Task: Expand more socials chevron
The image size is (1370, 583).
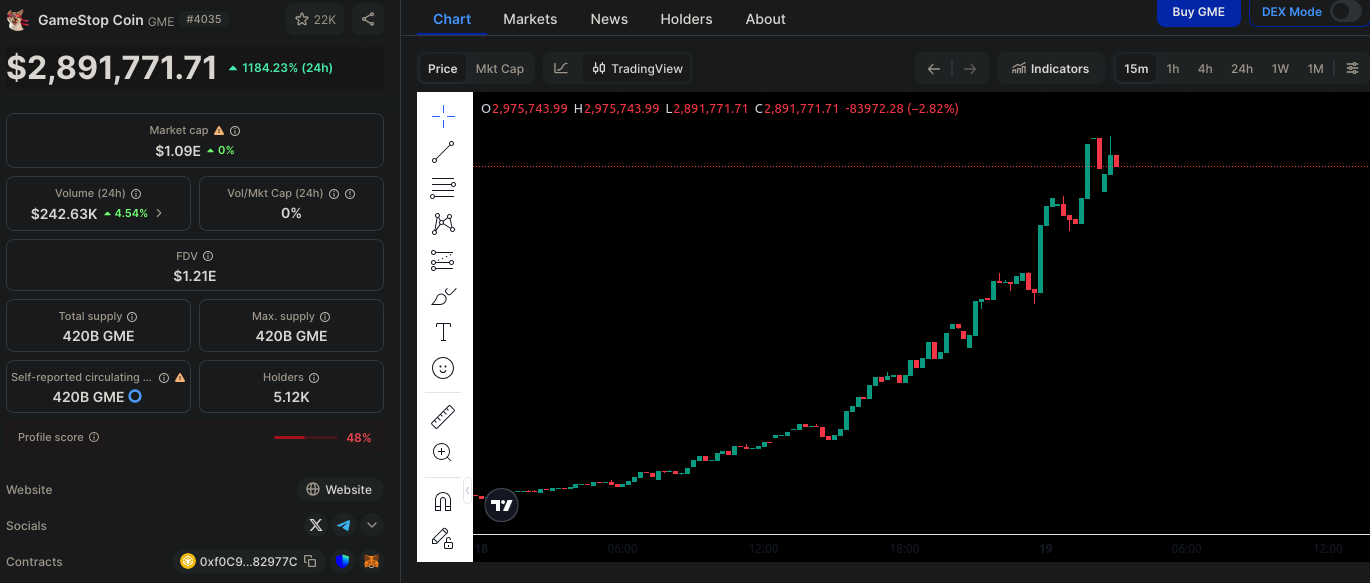Action: point(372,525)
